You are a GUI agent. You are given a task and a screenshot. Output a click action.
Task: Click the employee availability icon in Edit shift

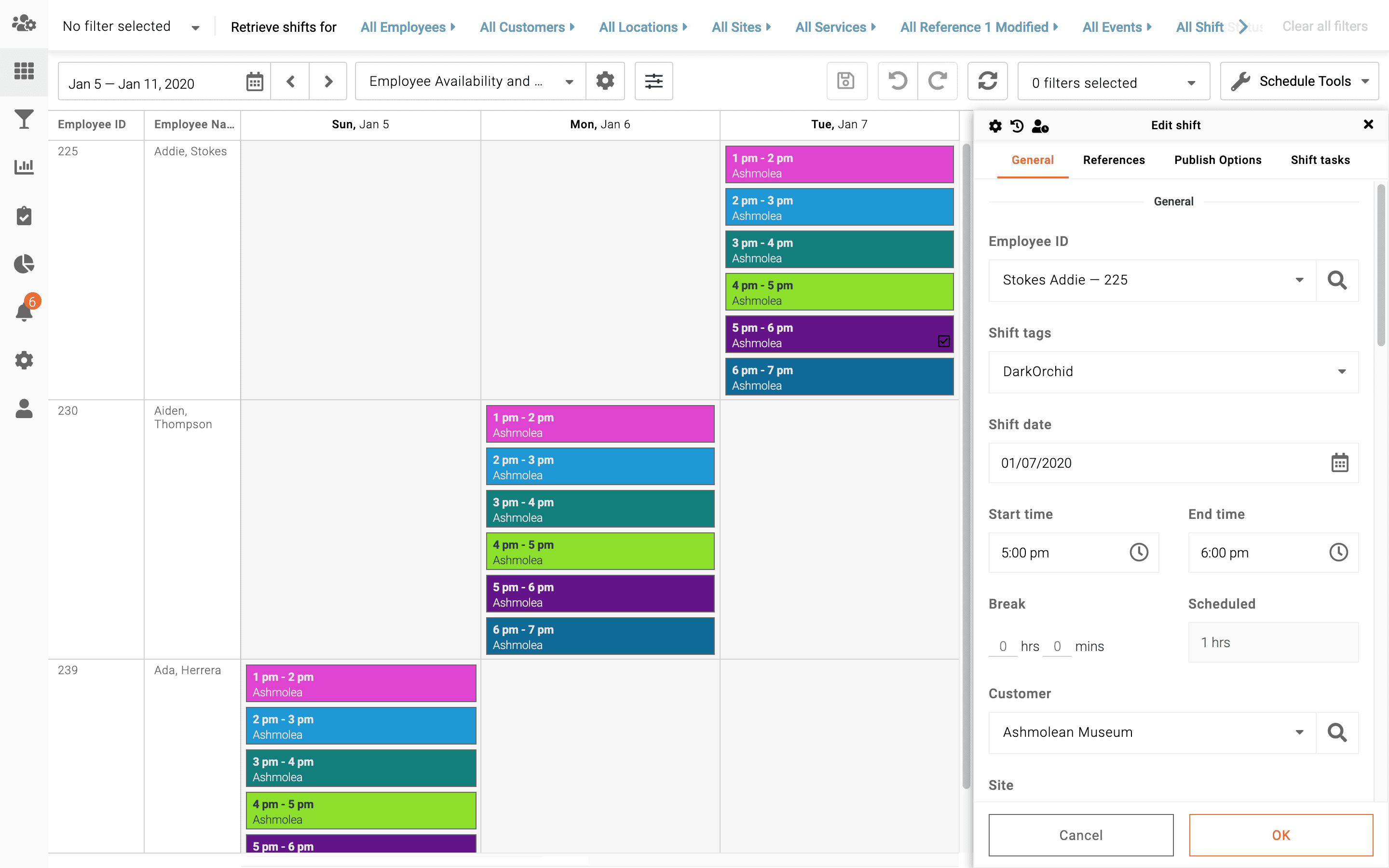(x=1040, y=126)
